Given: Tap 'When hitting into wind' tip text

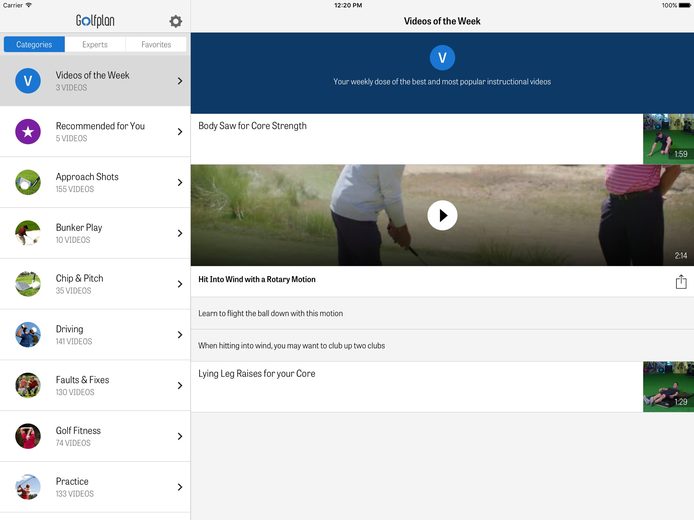Looking at the screenshot, I should (292, 346).
